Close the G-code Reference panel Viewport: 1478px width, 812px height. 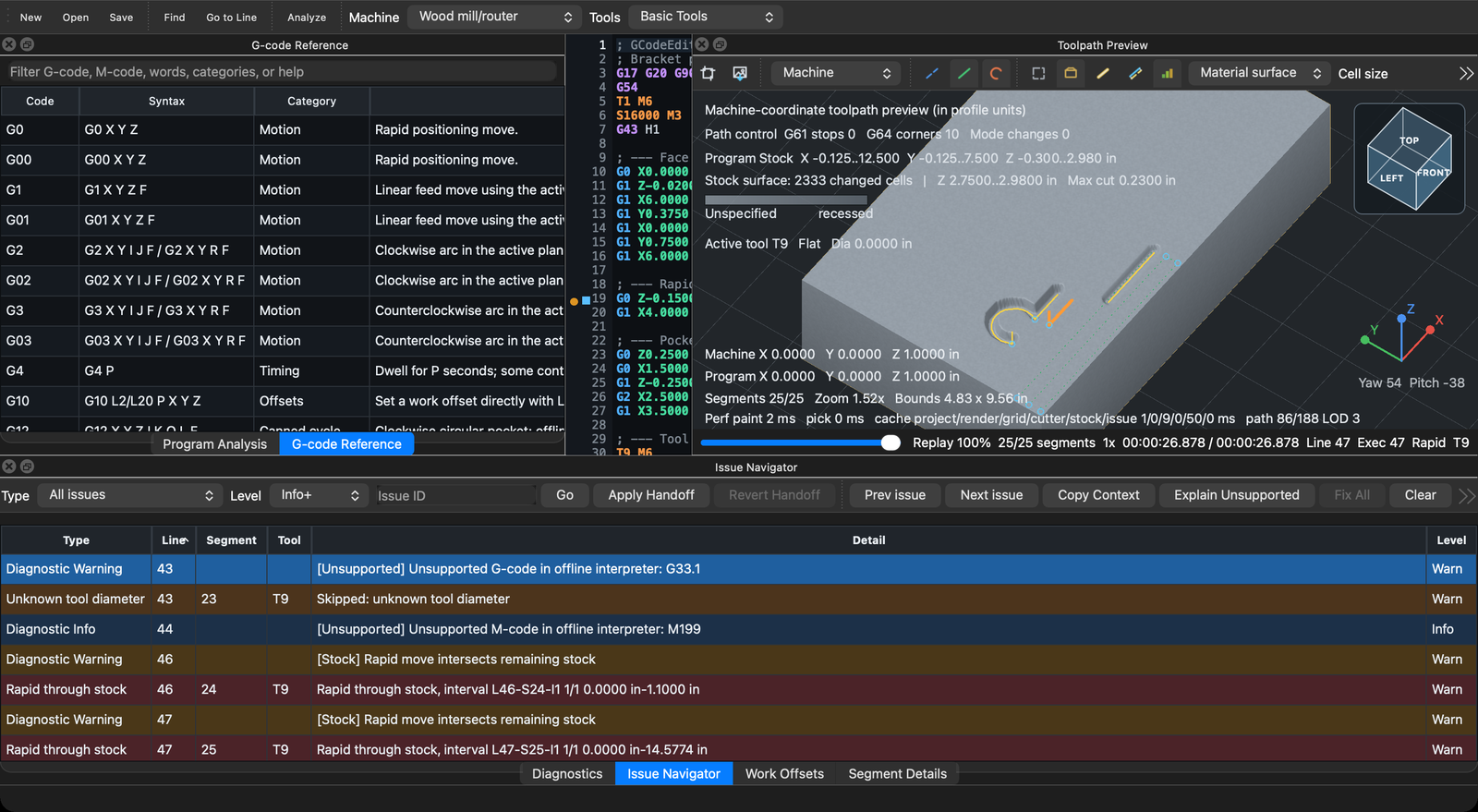[x=9, y=44]
